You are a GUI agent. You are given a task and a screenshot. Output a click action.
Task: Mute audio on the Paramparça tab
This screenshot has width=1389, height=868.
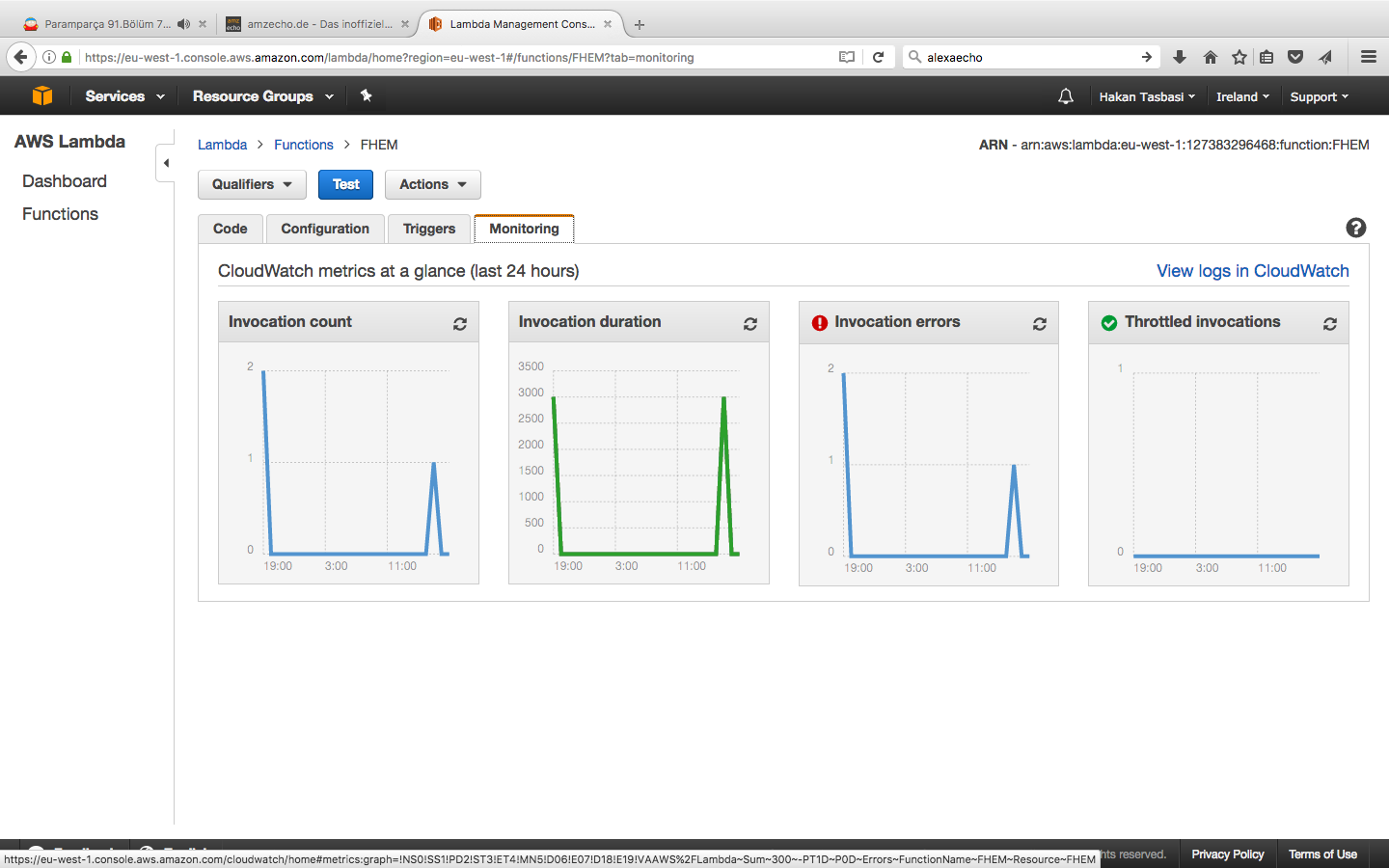click(183, 24)
